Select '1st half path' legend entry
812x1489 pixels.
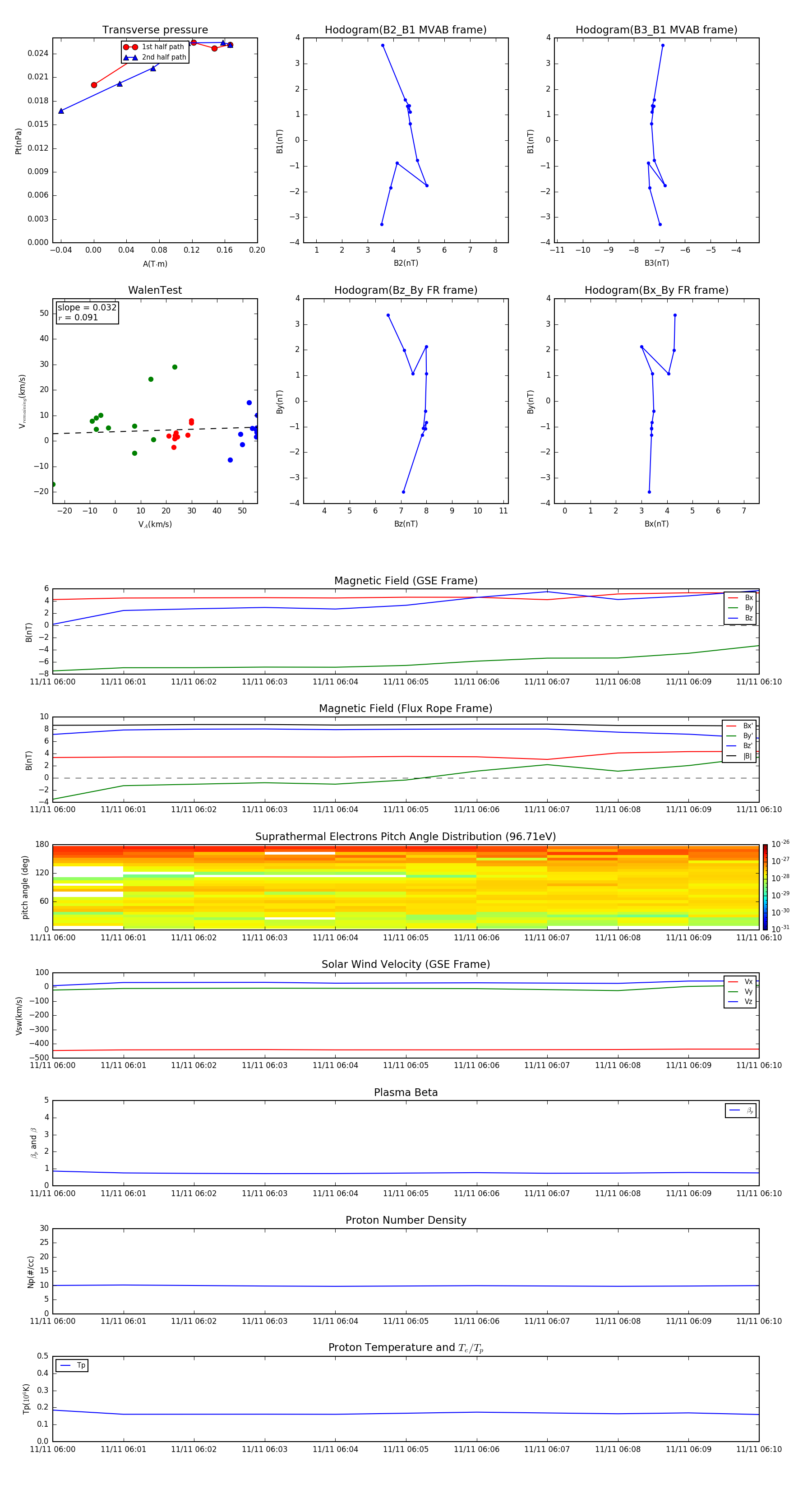tap(154, 47)
